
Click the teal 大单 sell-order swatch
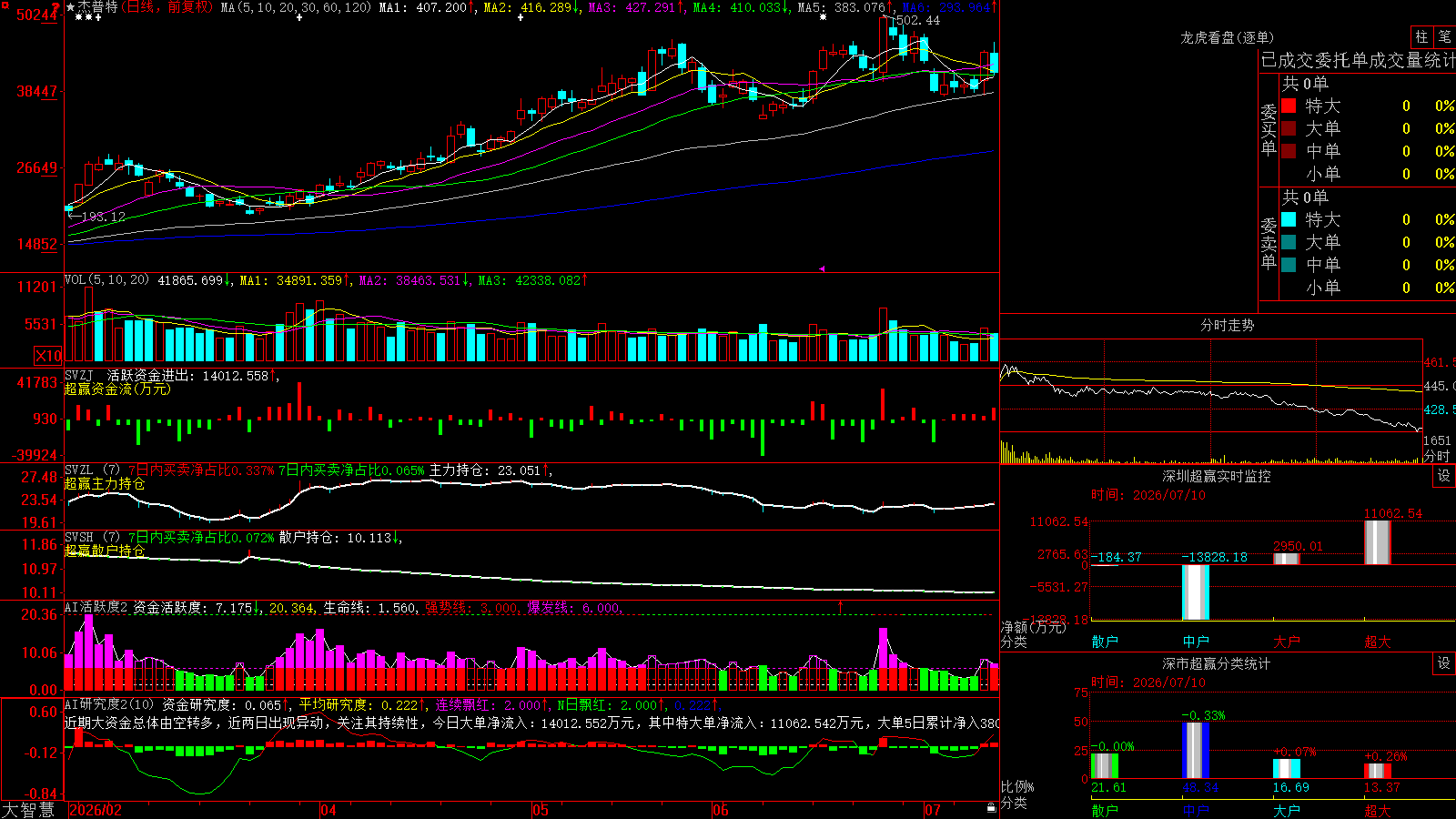[1289, 242]
